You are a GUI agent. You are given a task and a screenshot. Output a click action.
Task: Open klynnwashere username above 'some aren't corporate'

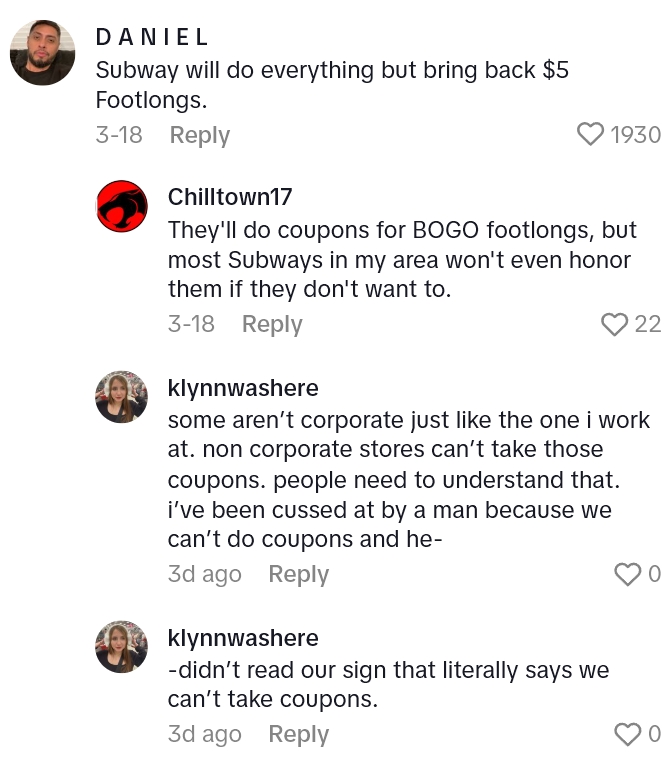tap(243, 387)
